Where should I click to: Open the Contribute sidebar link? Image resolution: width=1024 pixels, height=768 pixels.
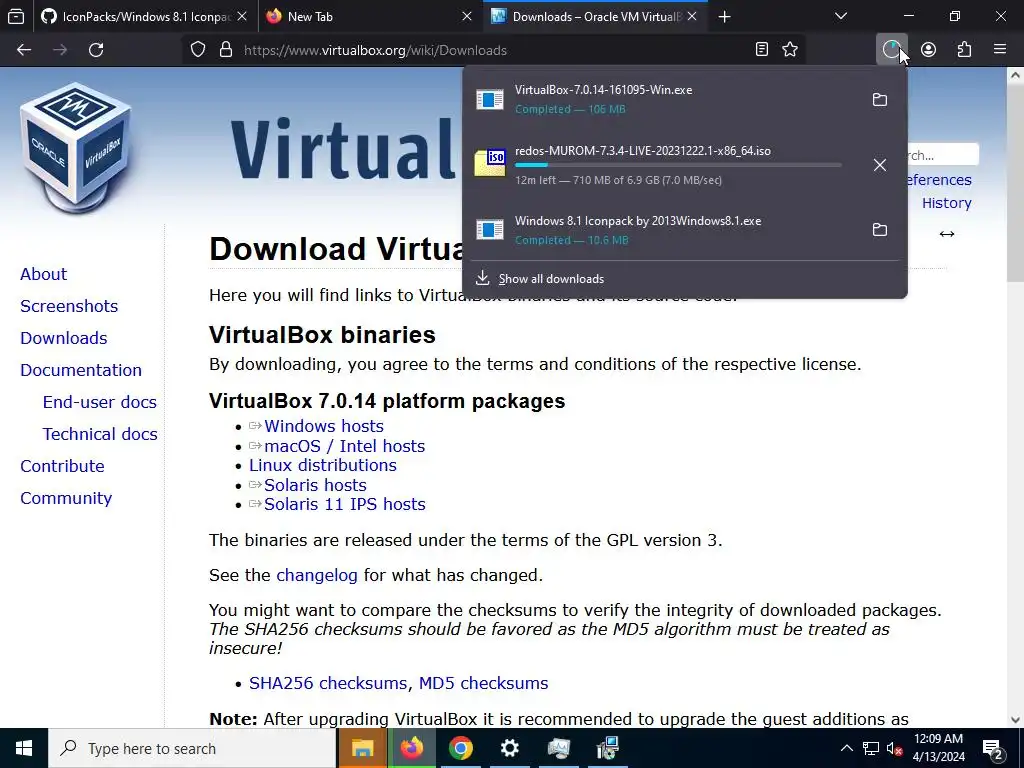click(62, 466)
